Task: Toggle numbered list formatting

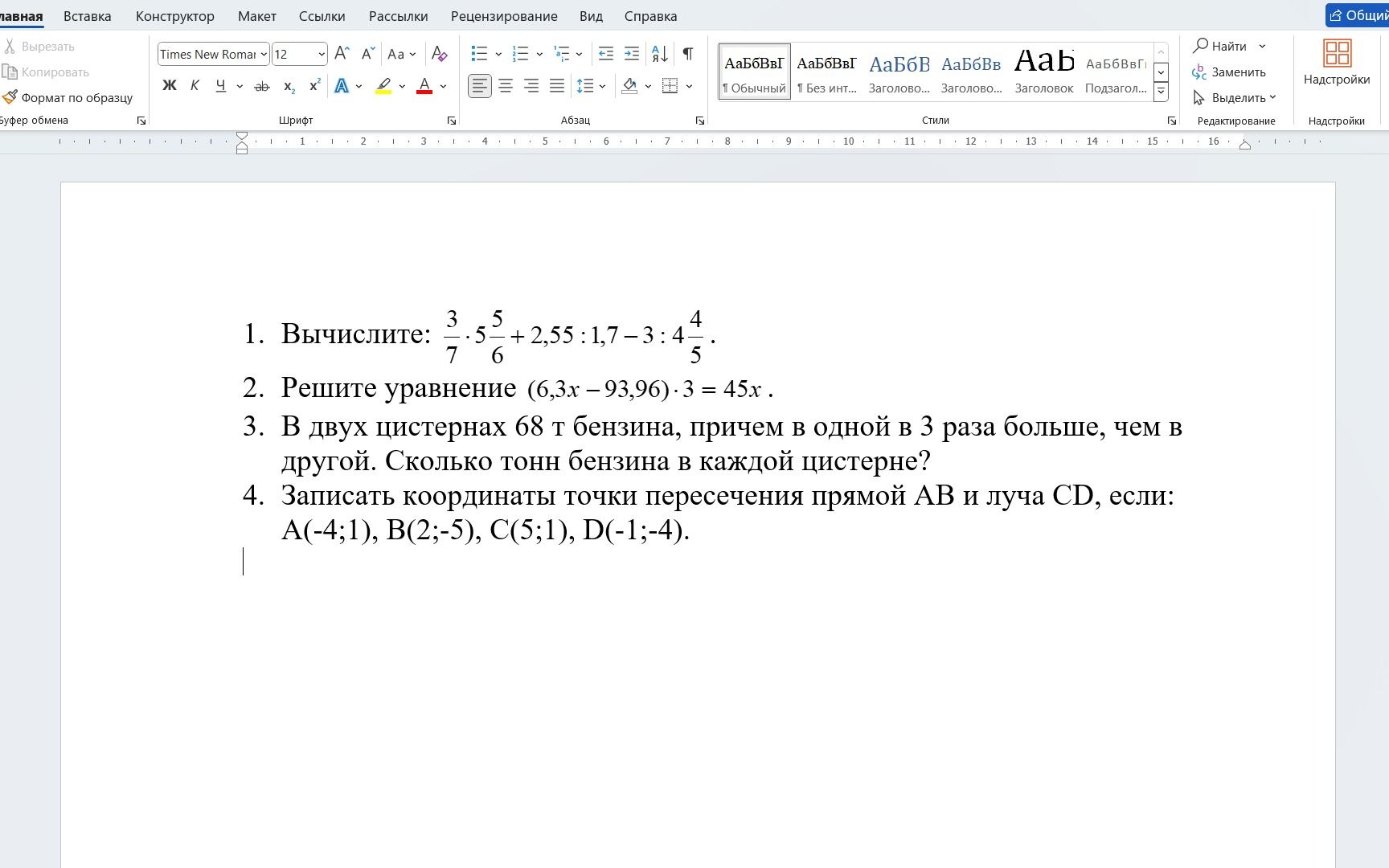Action: pos(520,54)
